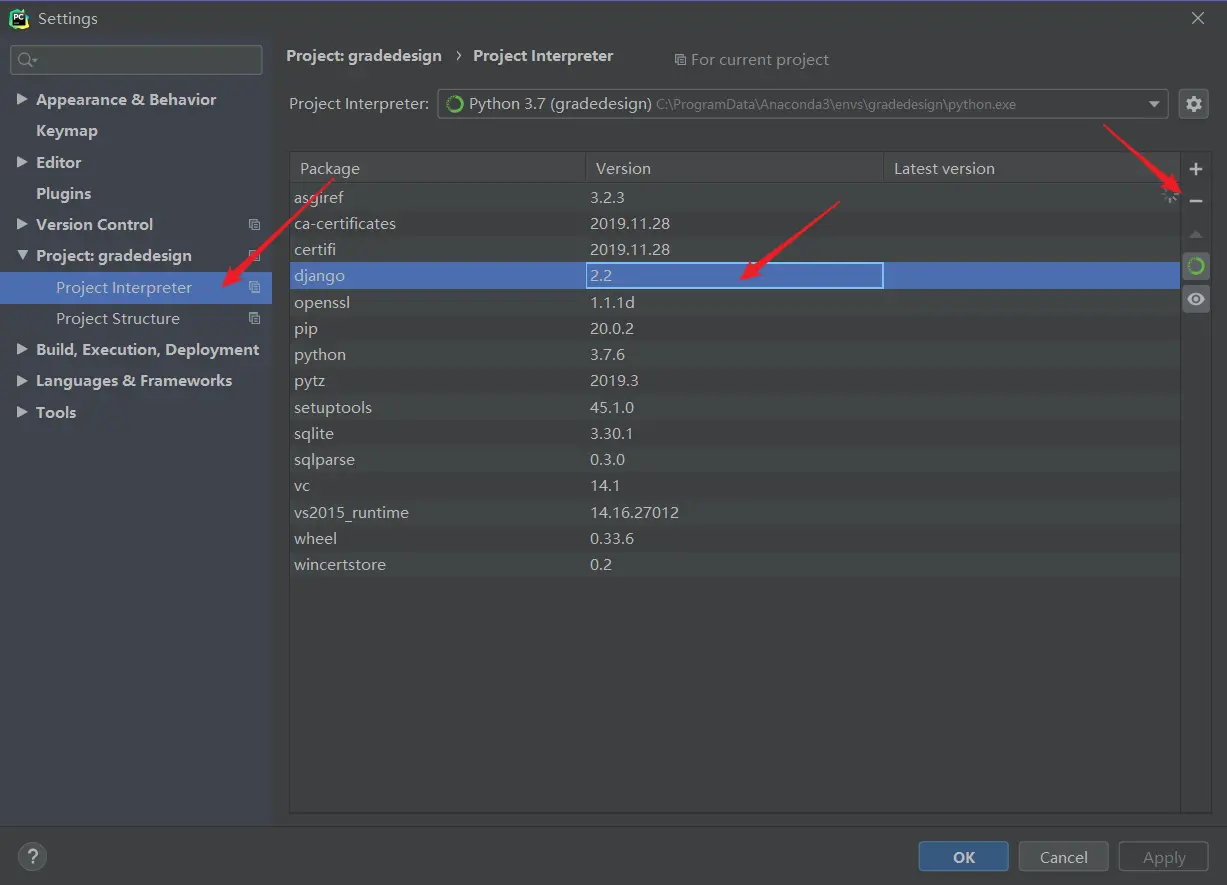
Task: Select the python package row
Action: (x=735, y=354)
